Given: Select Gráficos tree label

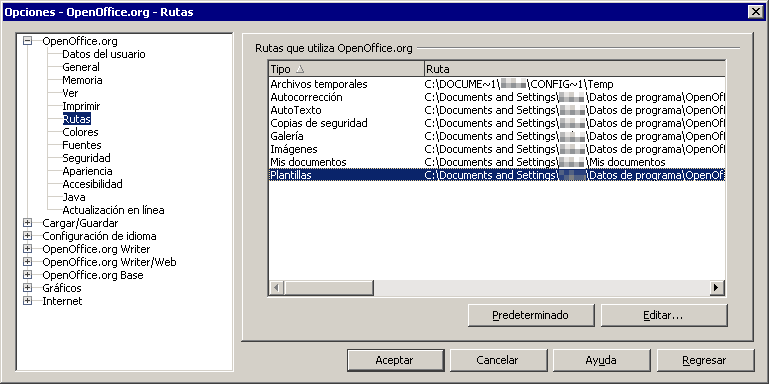Looking at the screenshot, I should pyautogui.click(x=62, y=288).
